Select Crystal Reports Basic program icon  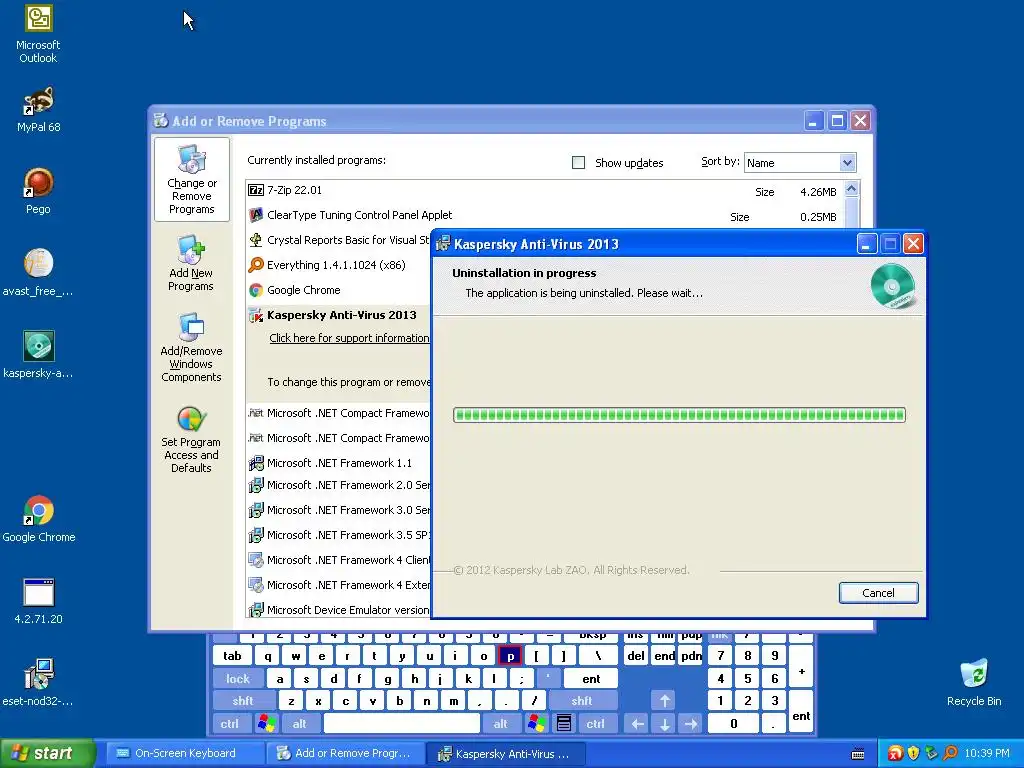[x=256, y=240]
